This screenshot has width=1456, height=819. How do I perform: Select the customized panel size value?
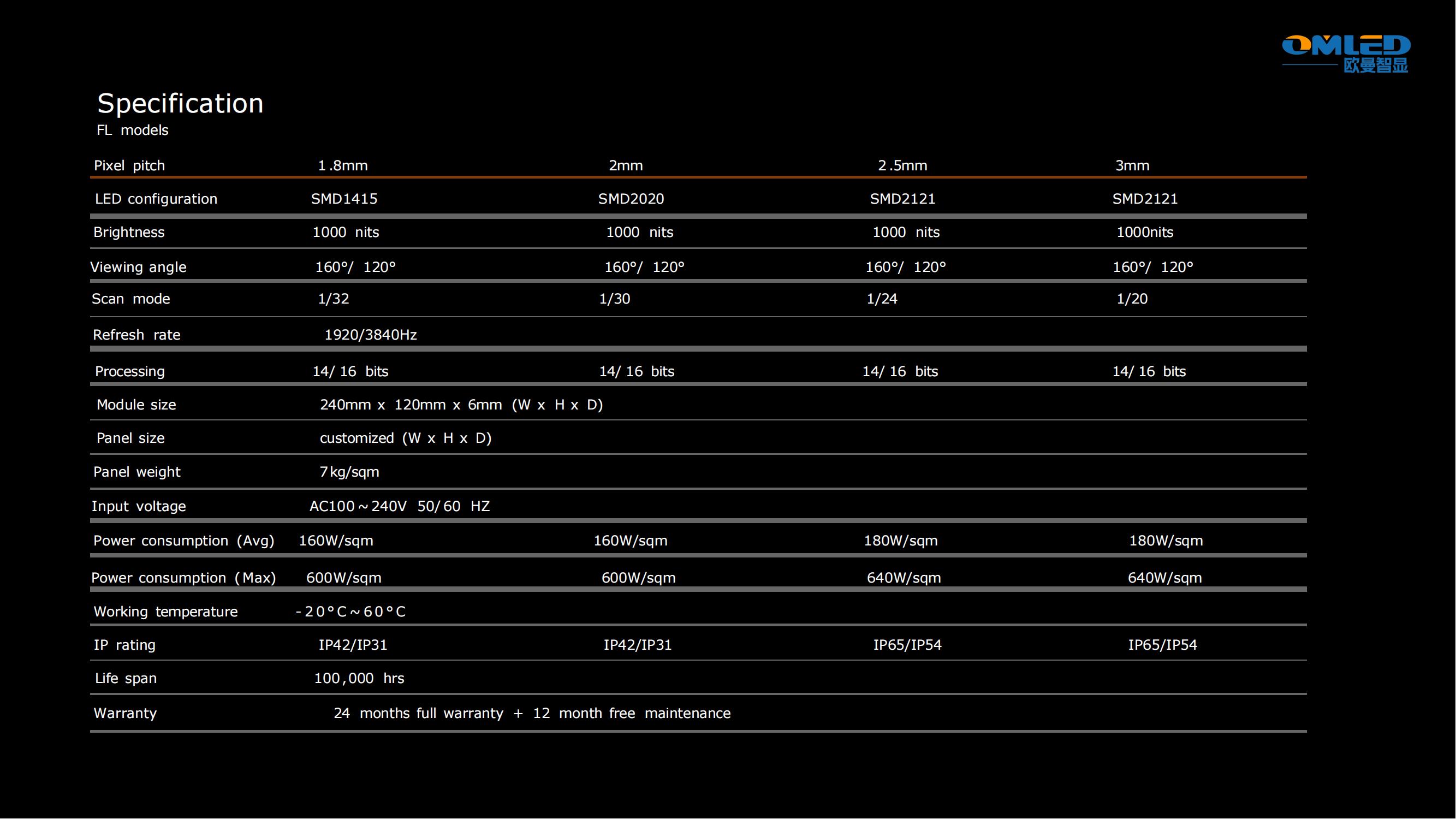click(x=406, y=438)
